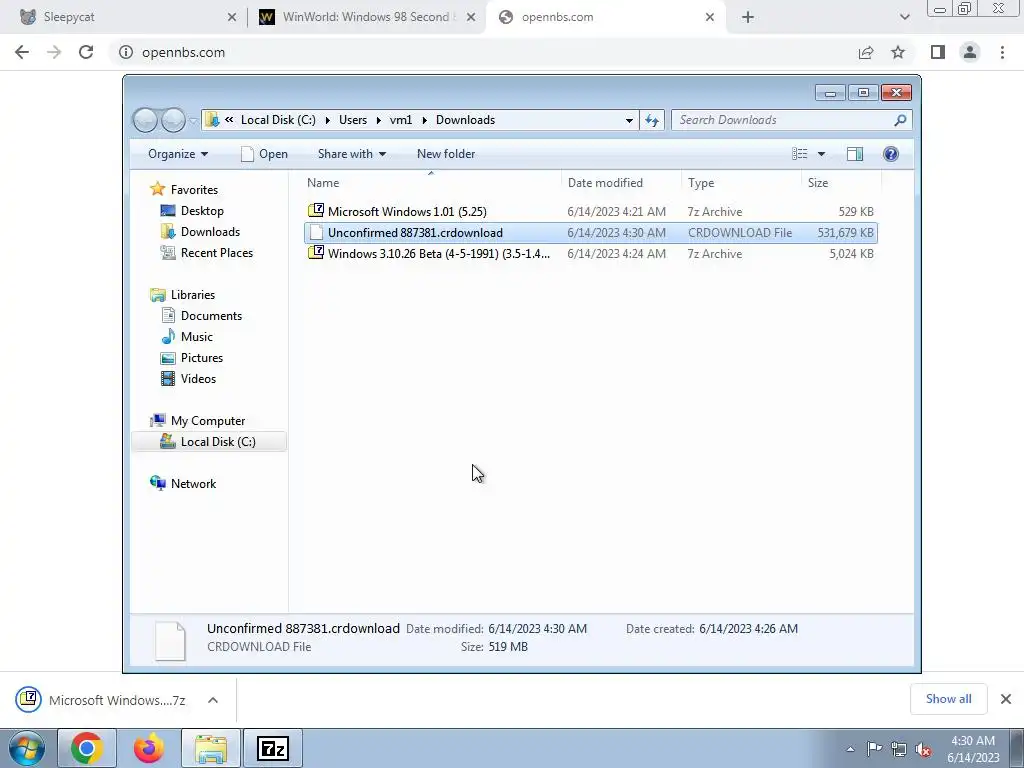Close the Chrome downloads bar

click(x=1006, y=699)
